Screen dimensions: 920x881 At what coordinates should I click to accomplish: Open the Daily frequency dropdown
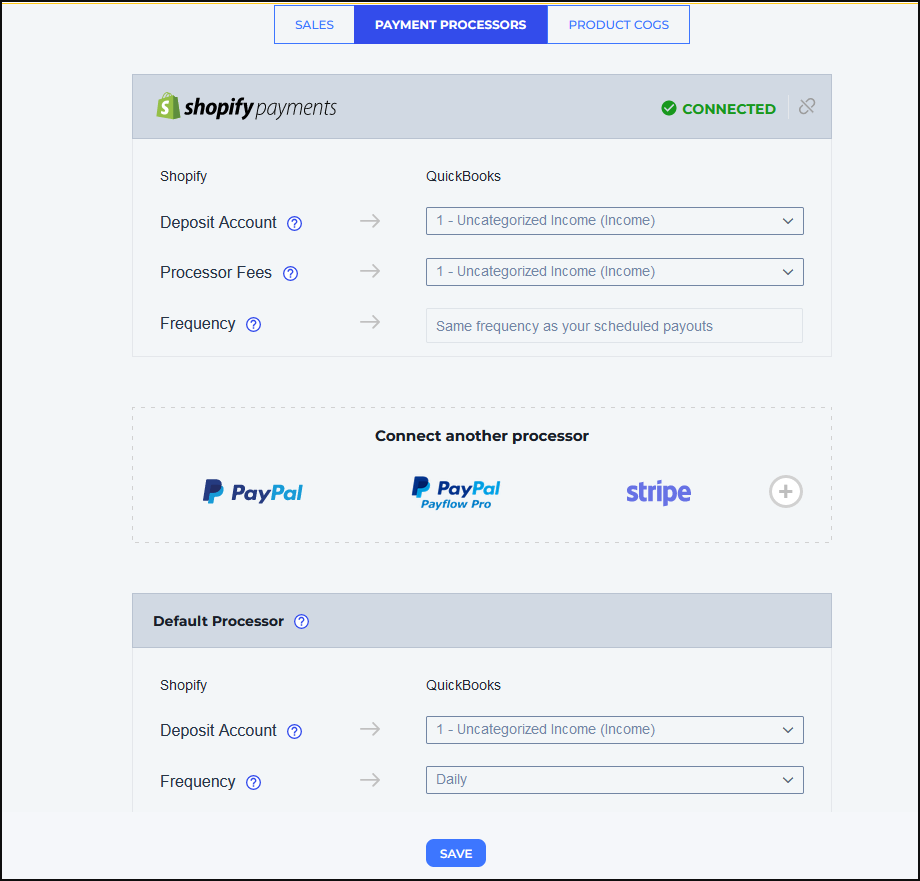pos(614,780)
